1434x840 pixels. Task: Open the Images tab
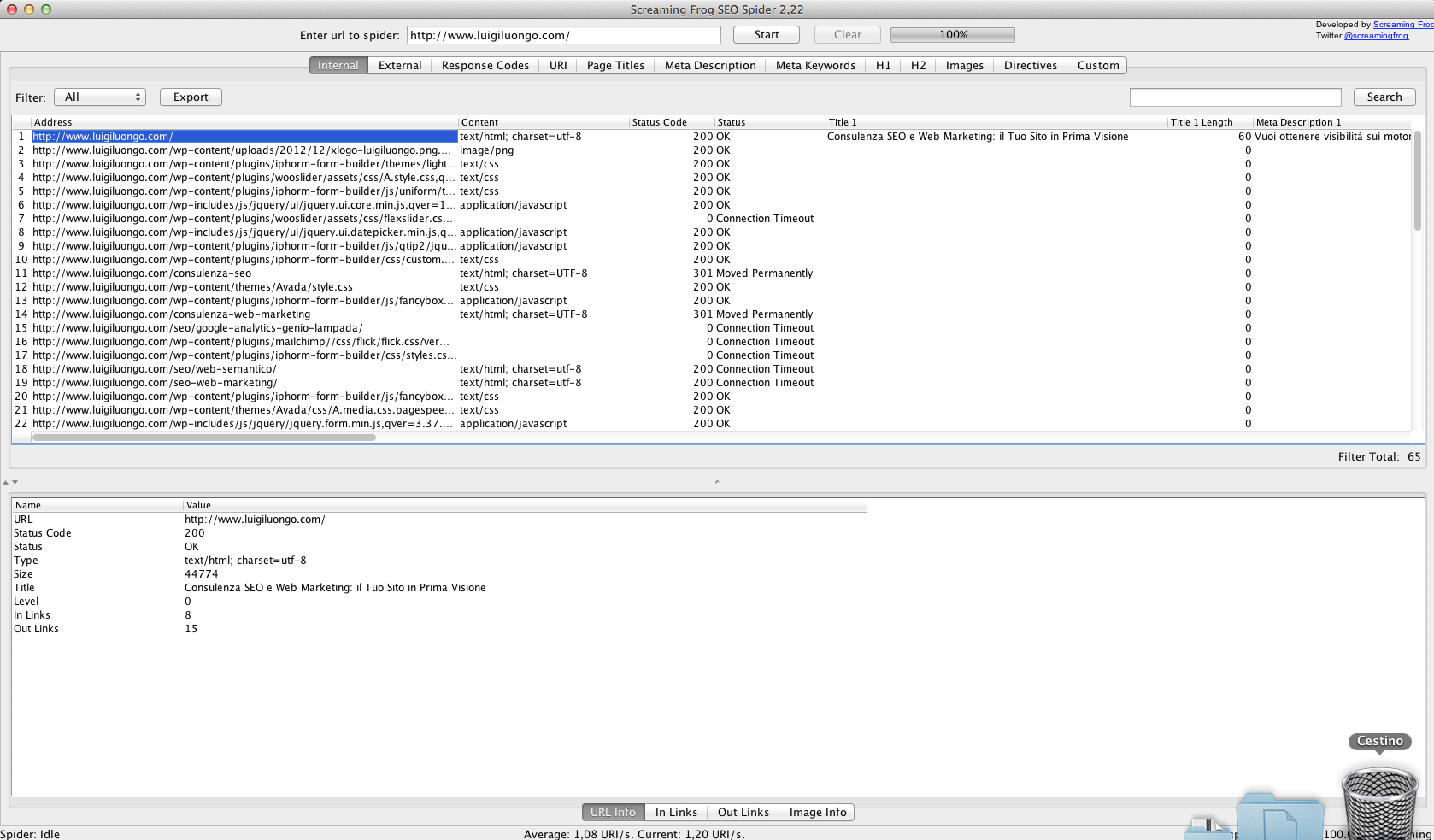tap(964, 66)
